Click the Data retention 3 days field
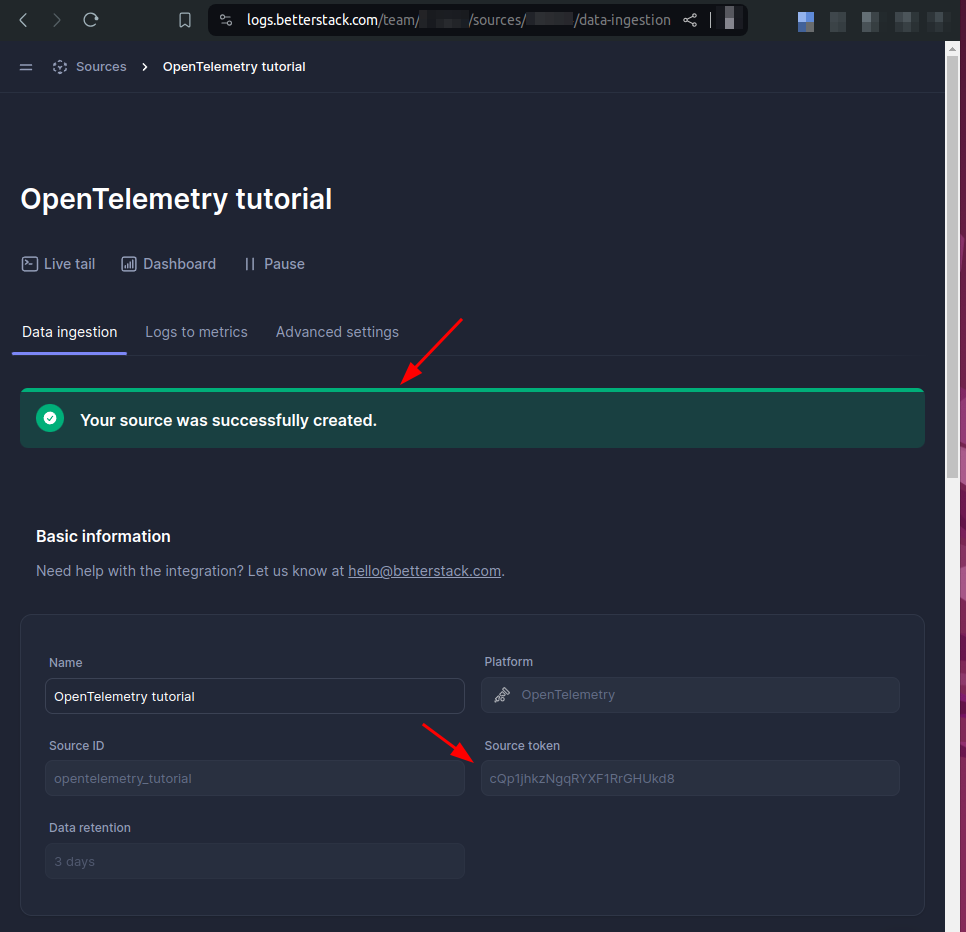The width and height of the screenshot is (966, 932). coord(255,861)
